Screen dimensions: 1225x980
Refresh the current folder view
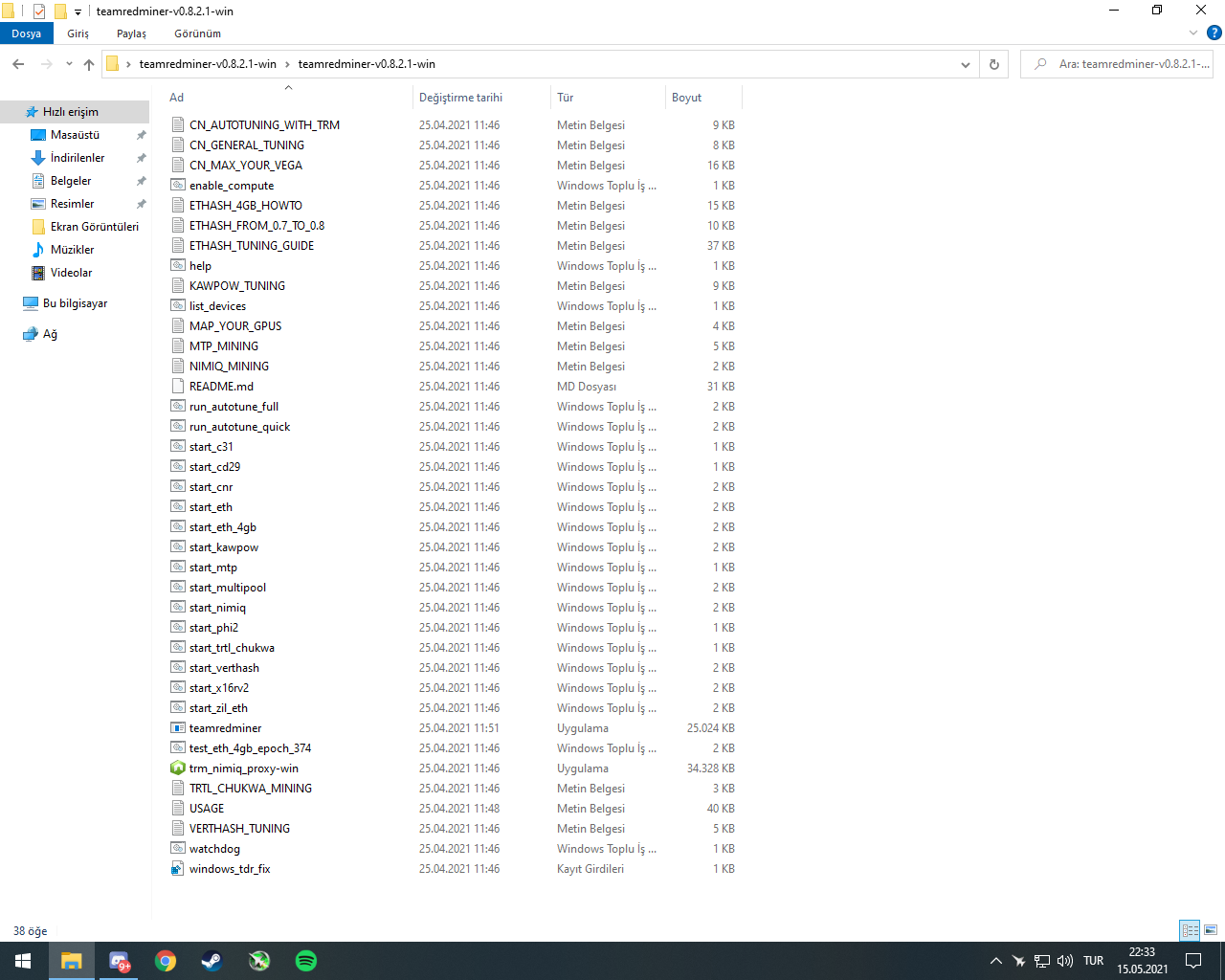(x=994, y=64)
